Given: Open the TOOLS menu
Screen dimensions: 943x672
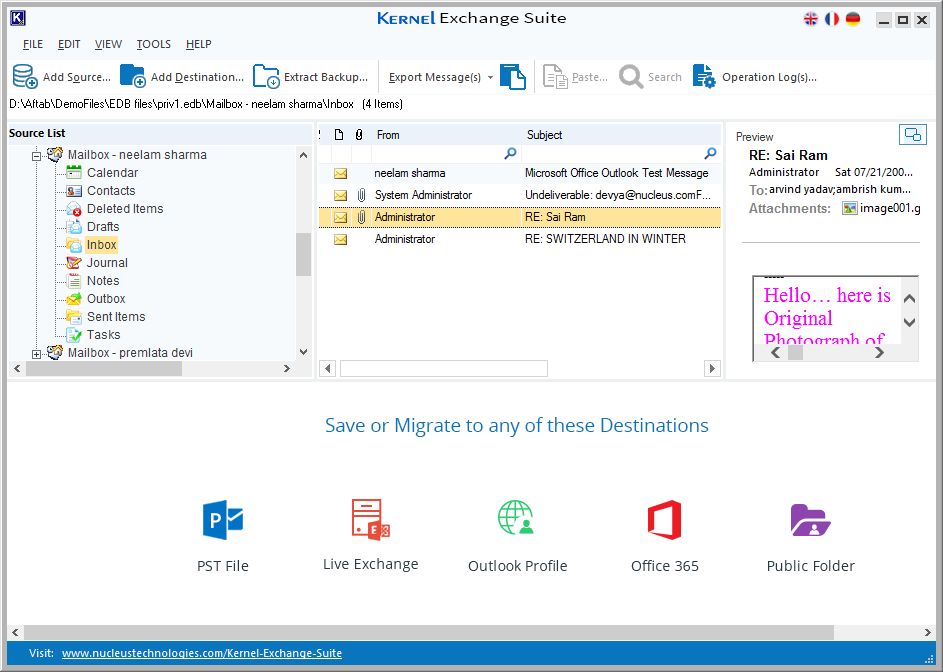Looking at the screenshot, I should click(153, 44).
